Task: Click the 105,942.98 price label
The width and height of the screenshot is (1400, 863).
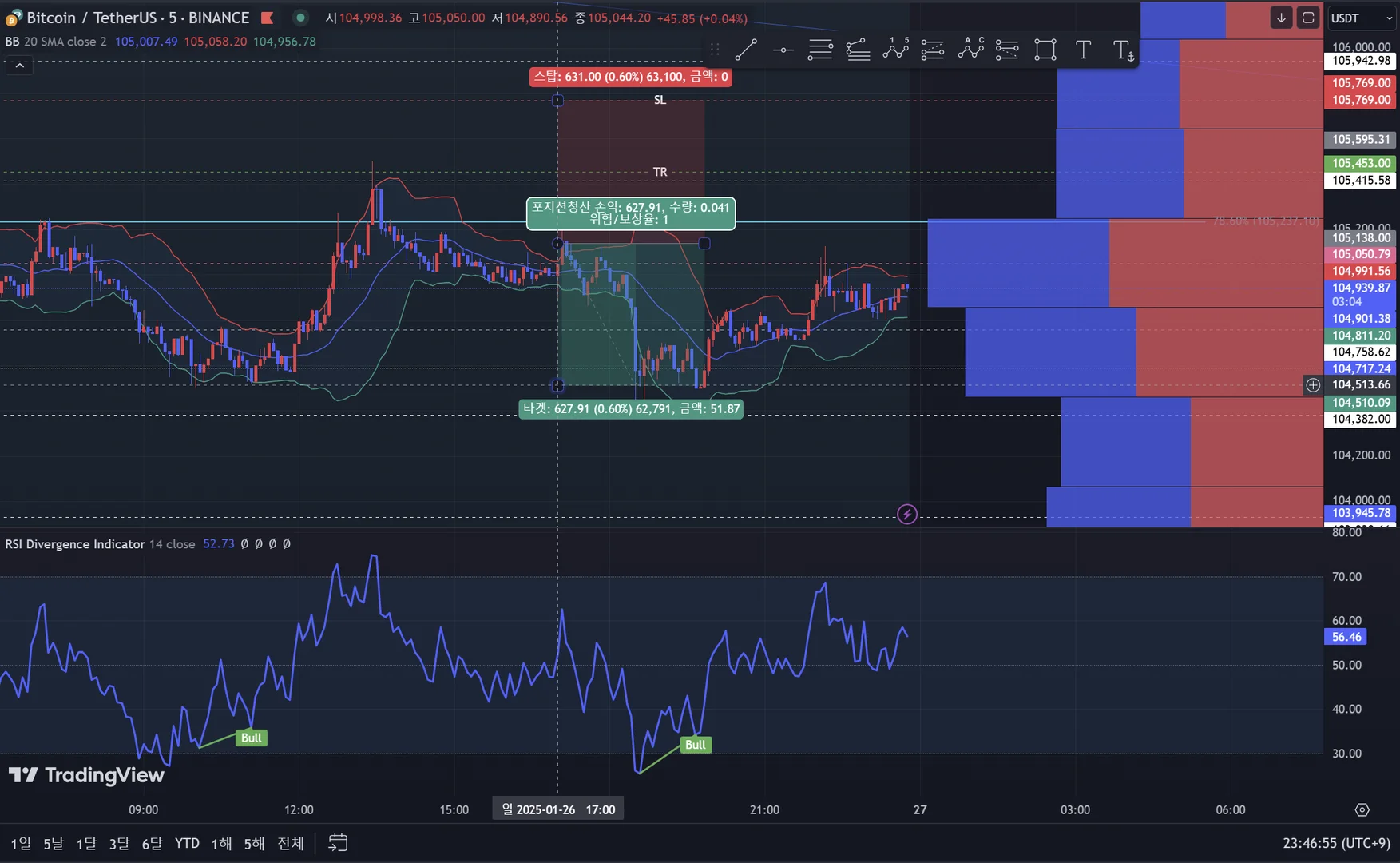Action: tap(1361, 61)
